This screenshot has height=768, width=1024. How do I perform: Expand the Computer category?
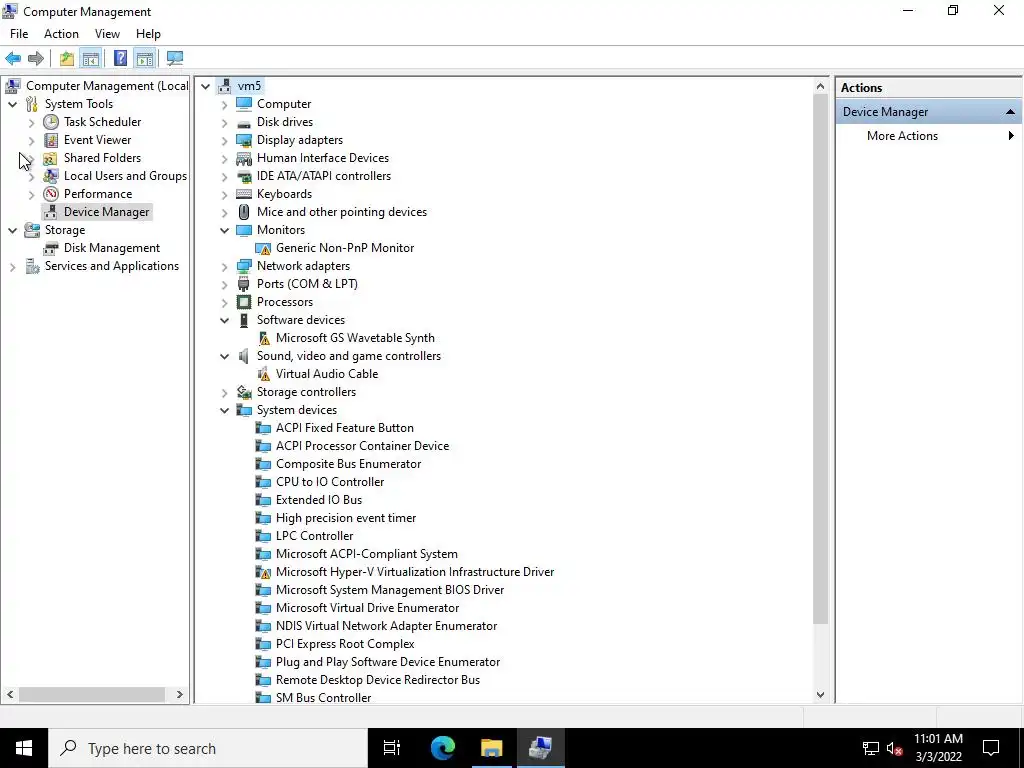[224, 104]
